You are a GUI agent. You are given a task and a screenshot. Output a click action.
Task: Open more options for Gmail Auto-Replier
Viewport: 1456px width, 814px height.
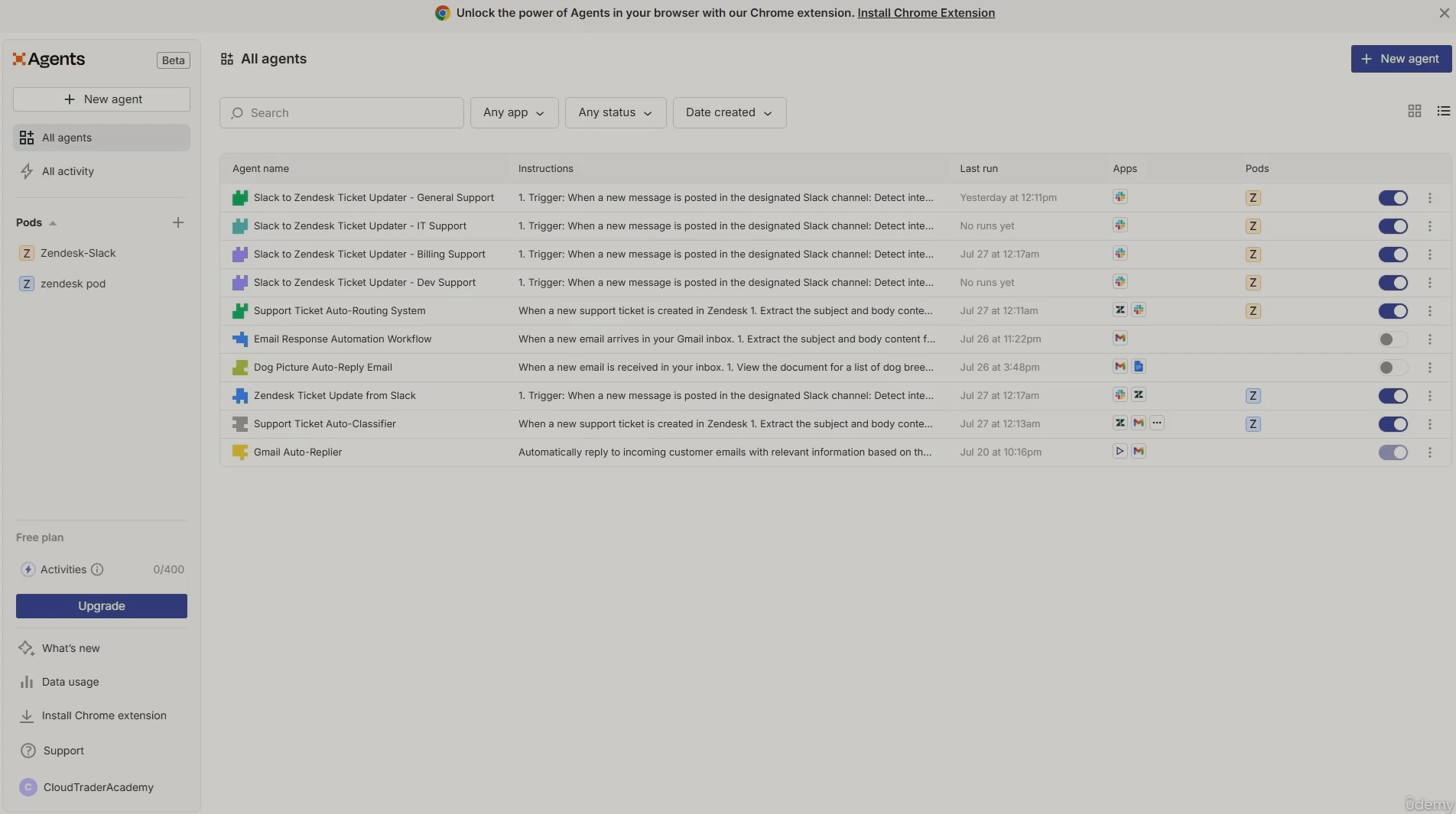coord(1430,452)
